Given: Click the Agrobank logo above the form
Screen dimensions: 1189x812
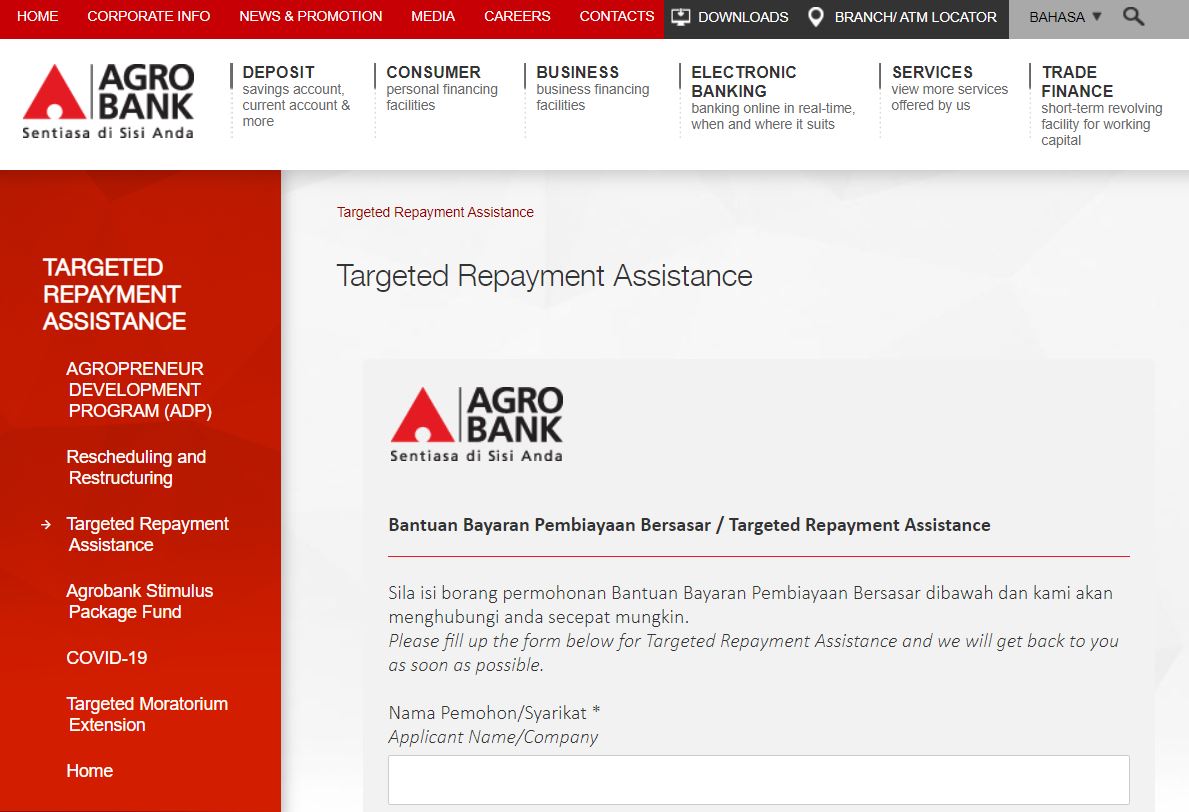Looking at the screenshot, I should [x=476, y=425].
